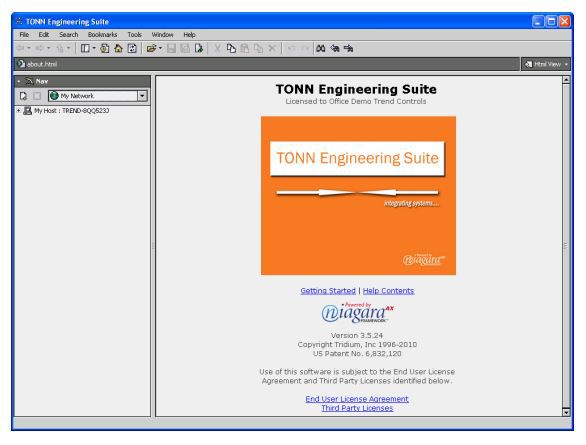Click the Open folder toolbar icon

[151, 48]
